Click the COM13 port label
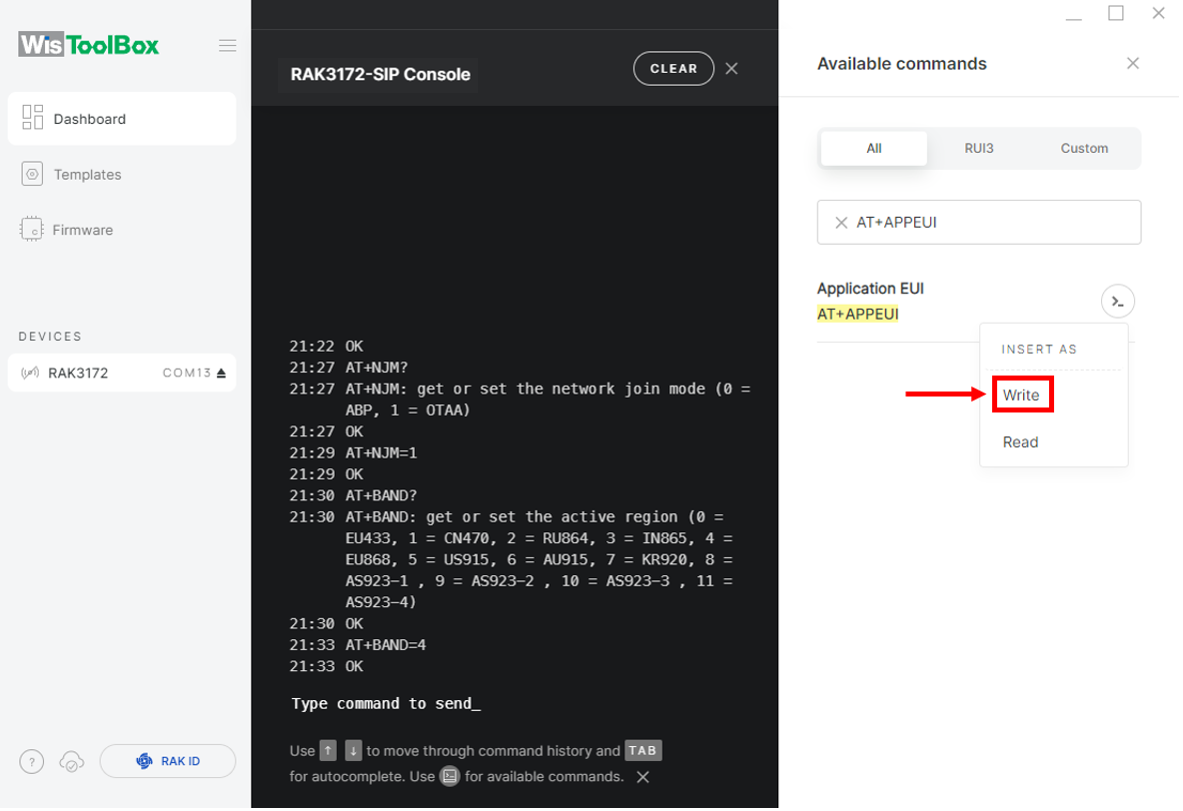This screenshot has width=1183, height=811. [x=187, y=373]
